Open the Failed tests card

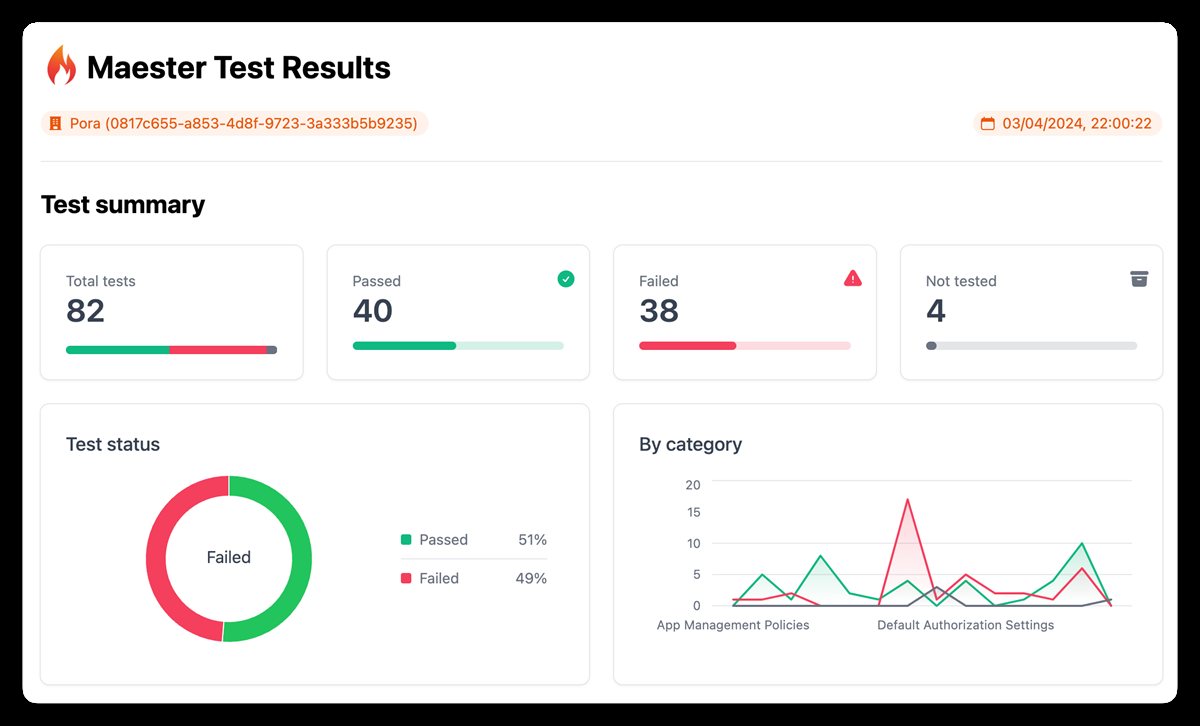point(744,312)
